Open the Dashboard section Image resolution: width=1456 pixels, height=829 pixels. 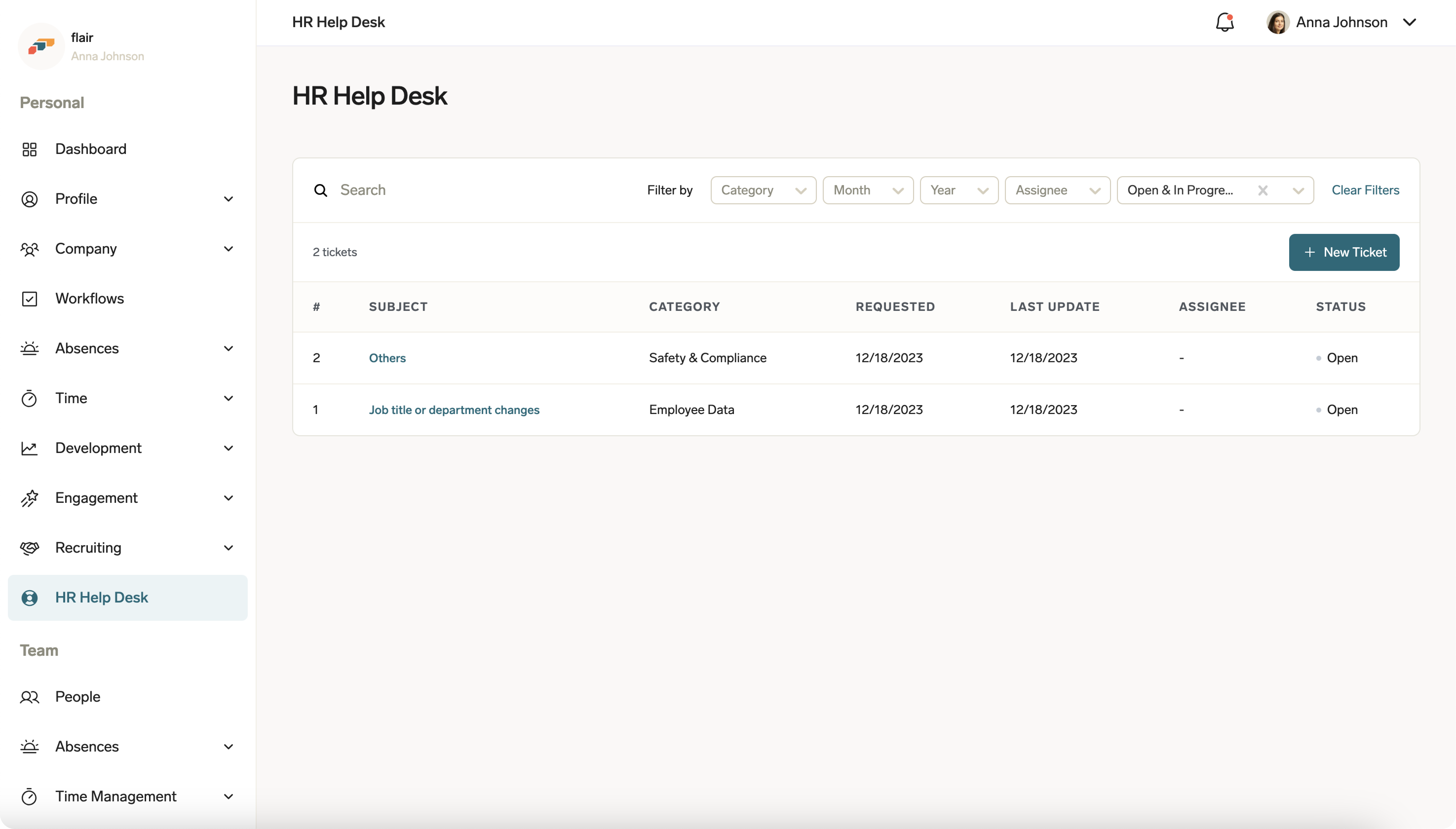tap(91, 149)
